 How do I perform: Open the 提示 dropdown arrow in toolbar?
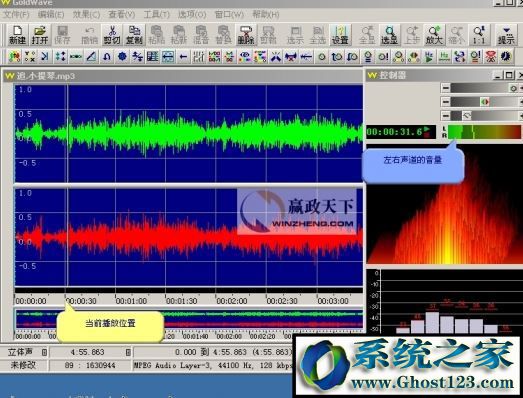point(506,35)
